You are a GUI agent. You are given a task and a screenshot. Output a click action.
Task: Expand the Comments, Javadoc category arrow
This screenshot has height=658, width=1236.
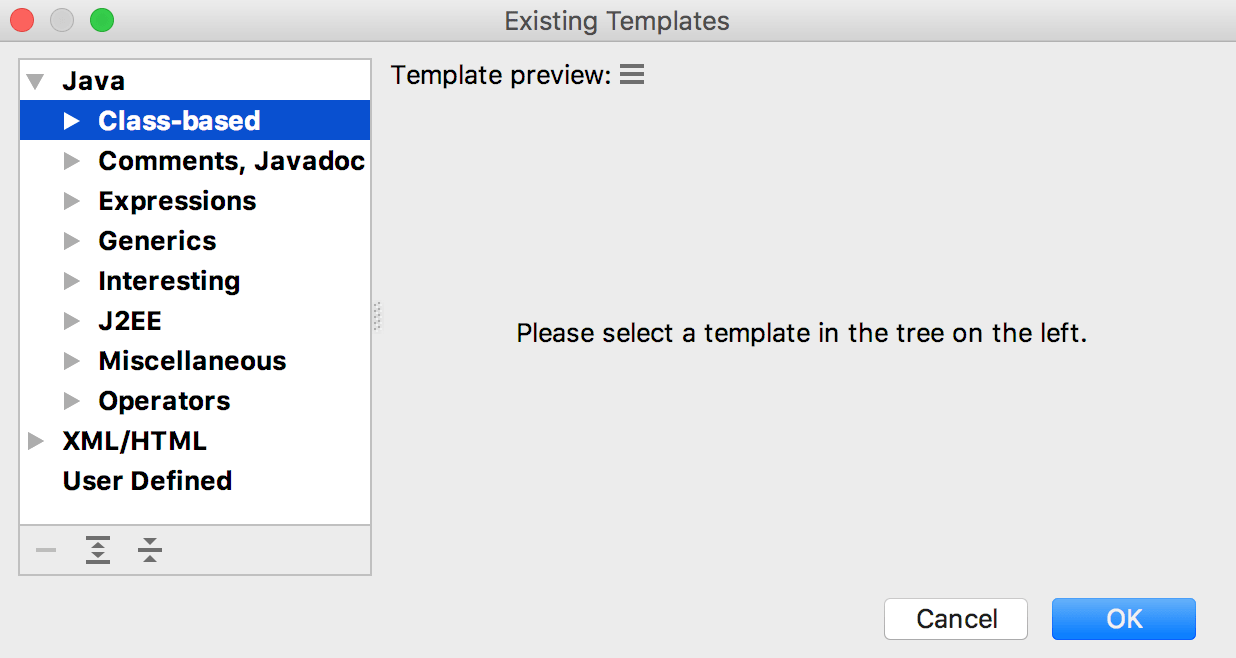(72, 161)
